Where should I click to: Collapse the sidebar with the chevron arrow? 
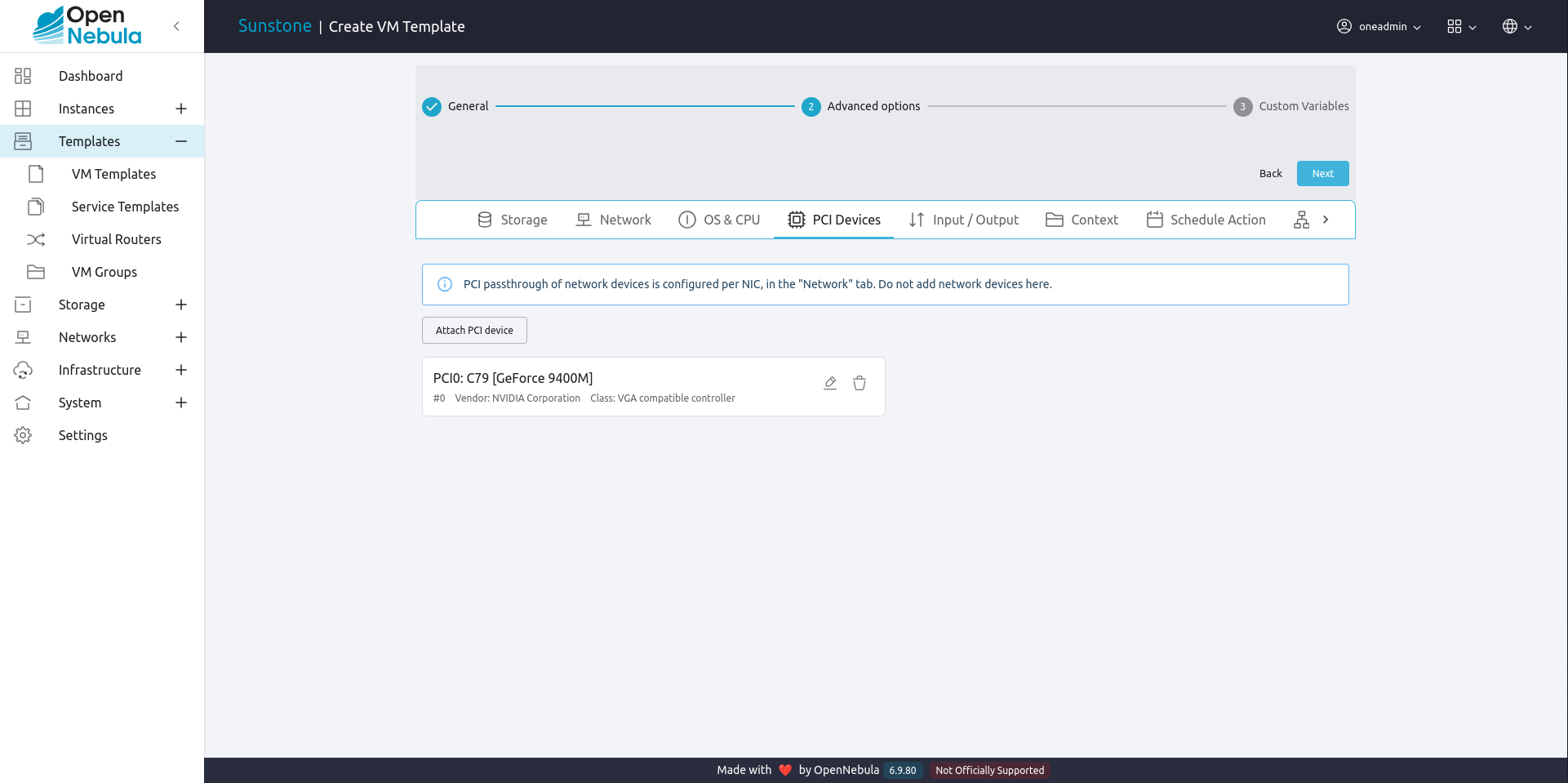pyautogui.click(x=176, y=26)
